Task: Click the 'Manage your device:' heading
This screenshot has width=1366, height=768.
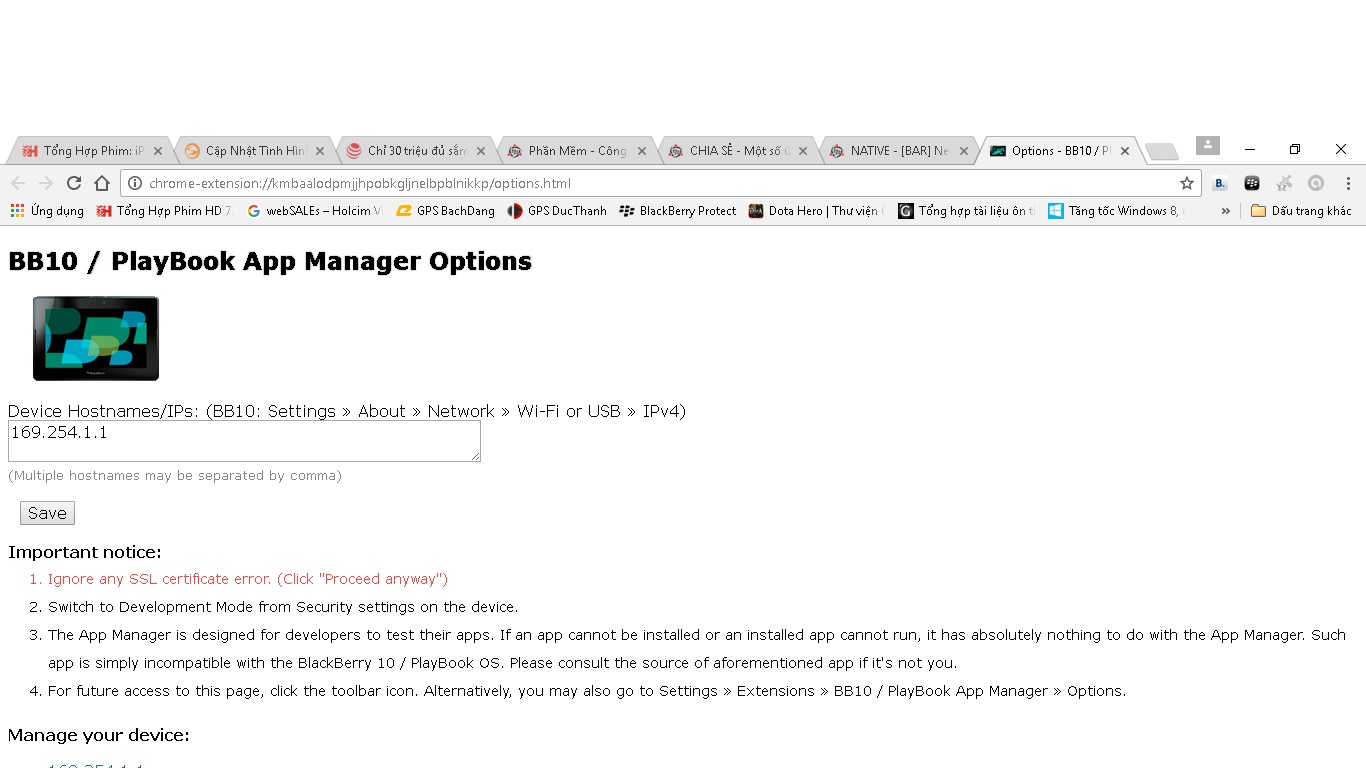Action: coord(99,735)
